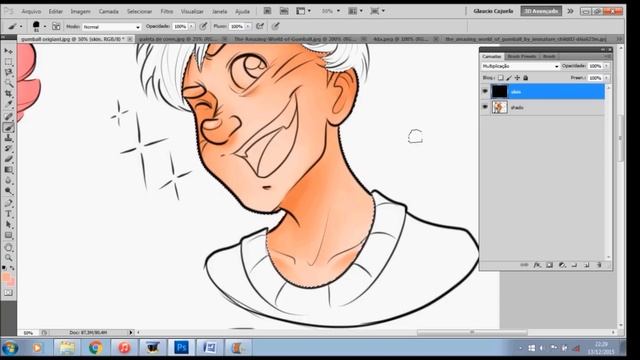Launch Mini Bridge from the top bar
The width and height of the screenshot is (640, 360).
284,11
